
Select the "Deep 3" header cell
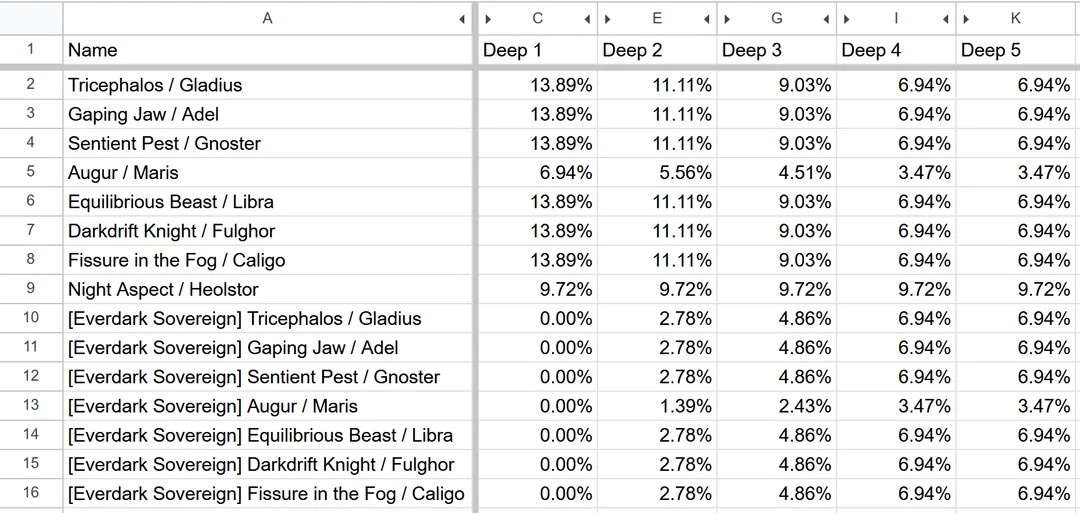[777, 50]
